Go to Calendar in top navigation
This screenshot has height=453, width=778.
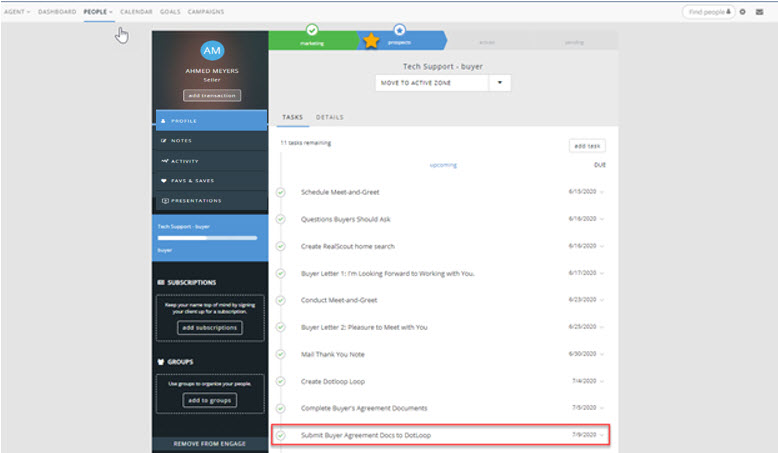point(136,11)
